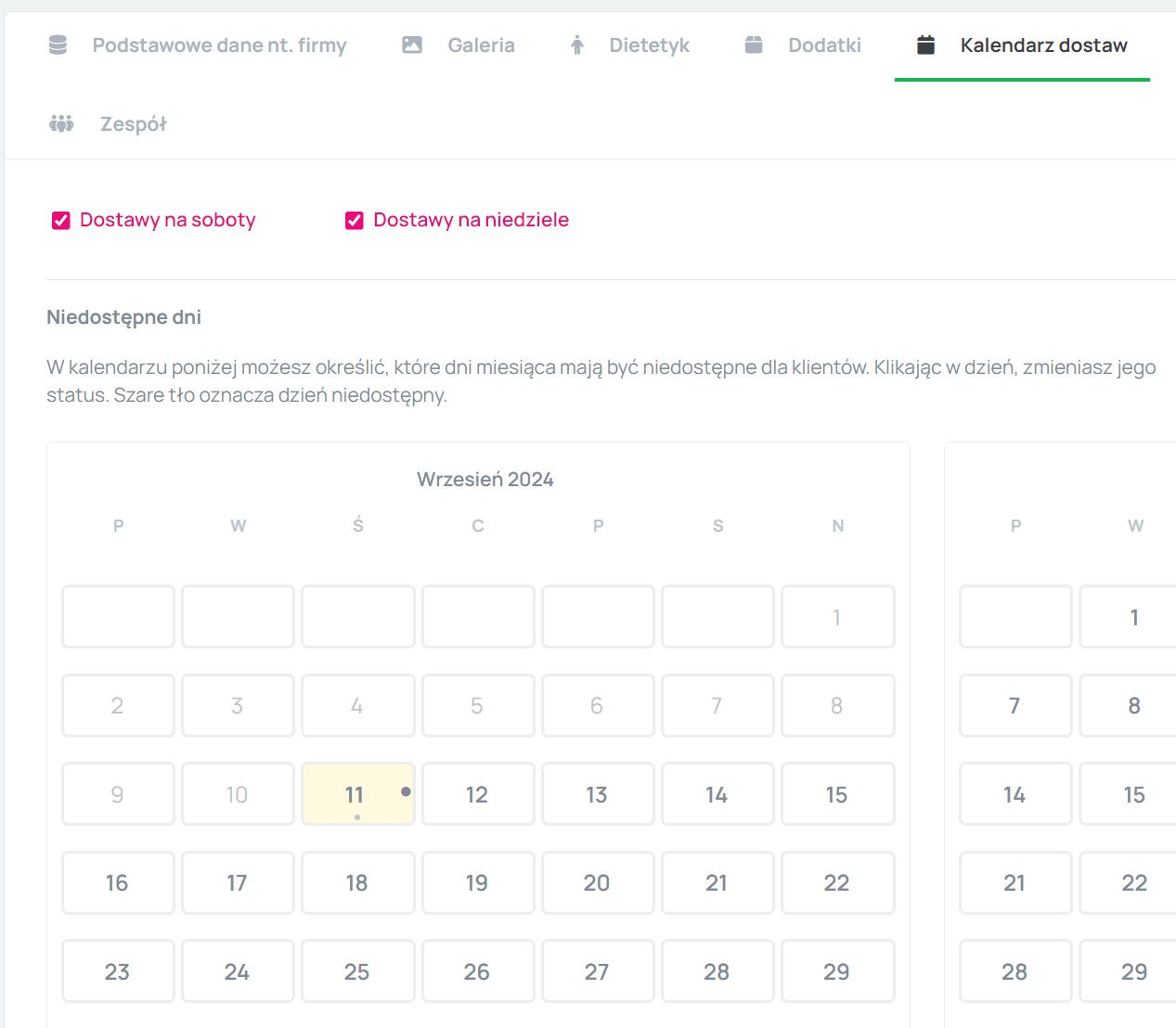Screen dimensions: 1176x1028
Task: Click September 16 in the calendar
Action: [x=118, y=882]
